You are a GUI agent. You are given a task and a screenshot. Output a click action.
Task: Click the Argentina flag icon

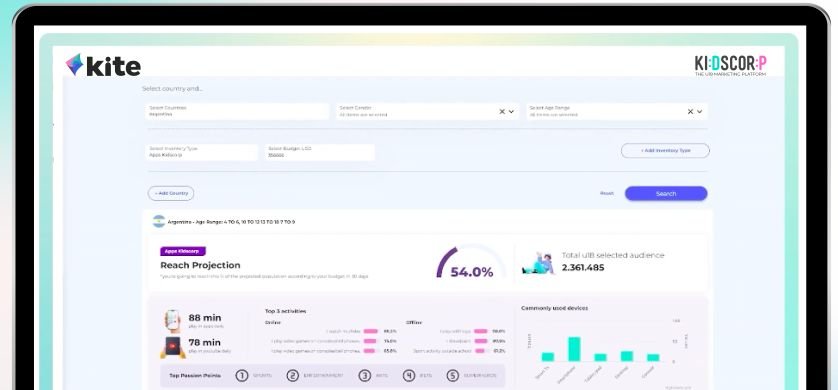159,222
